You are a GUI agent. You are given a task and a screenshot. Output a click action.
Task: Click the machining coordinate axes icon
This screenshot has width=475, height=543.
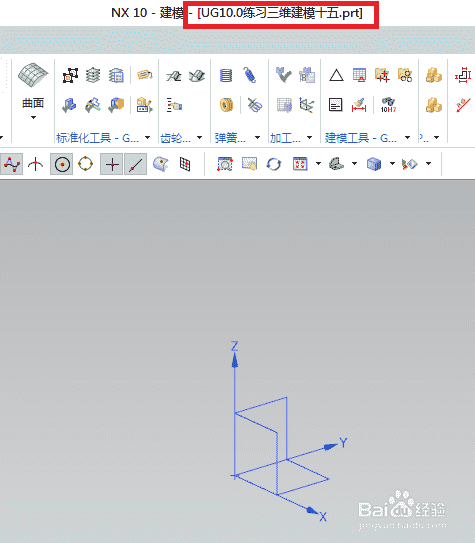tap(307, 105)
